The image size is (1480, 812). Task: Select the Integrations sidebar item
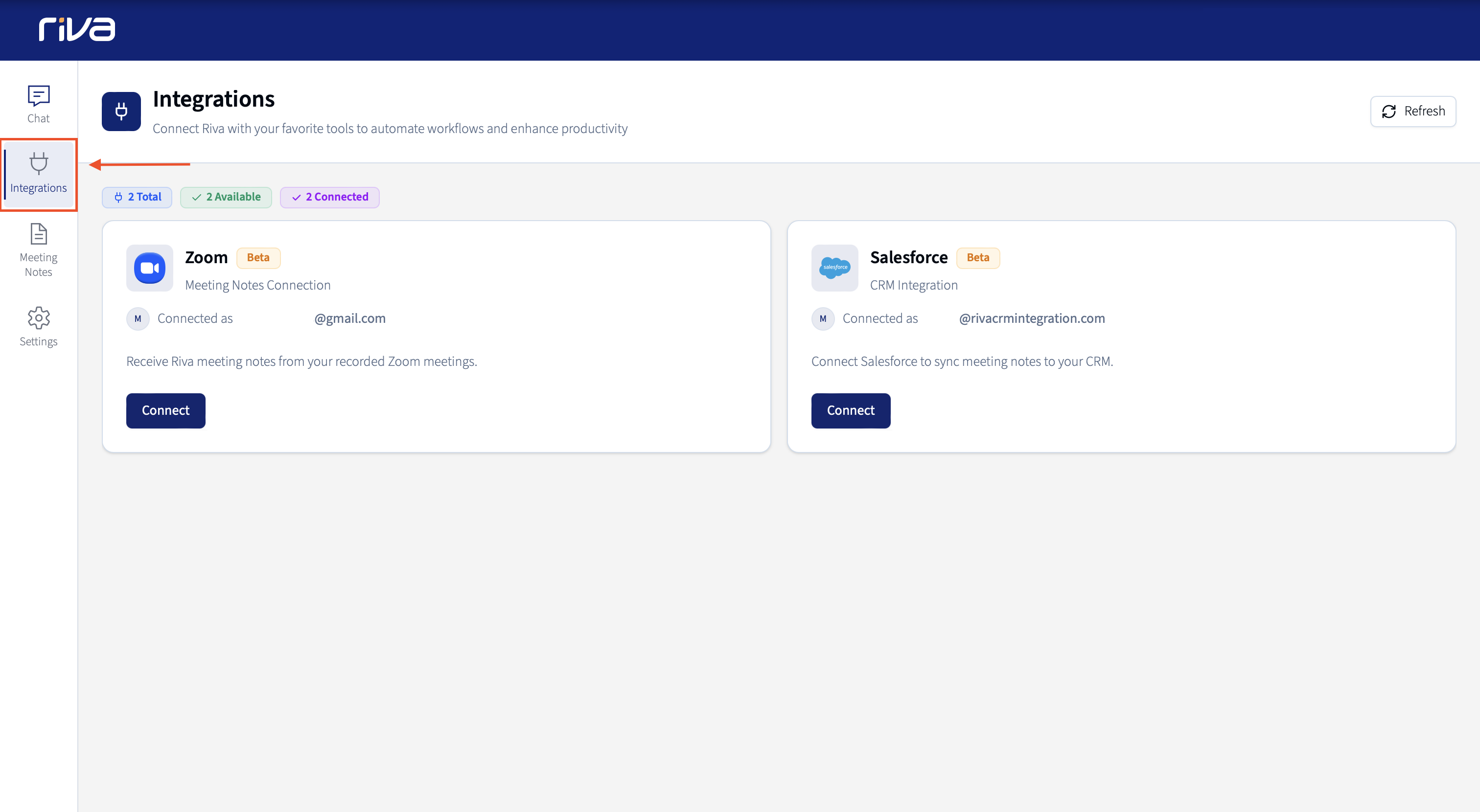coord(39,174)
